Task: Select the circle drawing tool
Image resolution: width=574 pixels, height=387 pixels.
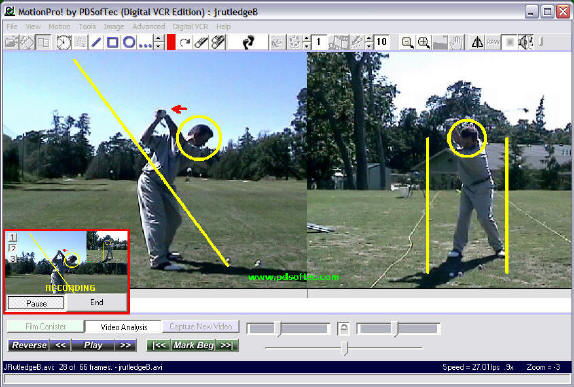Action: click(x=129, y=42)
